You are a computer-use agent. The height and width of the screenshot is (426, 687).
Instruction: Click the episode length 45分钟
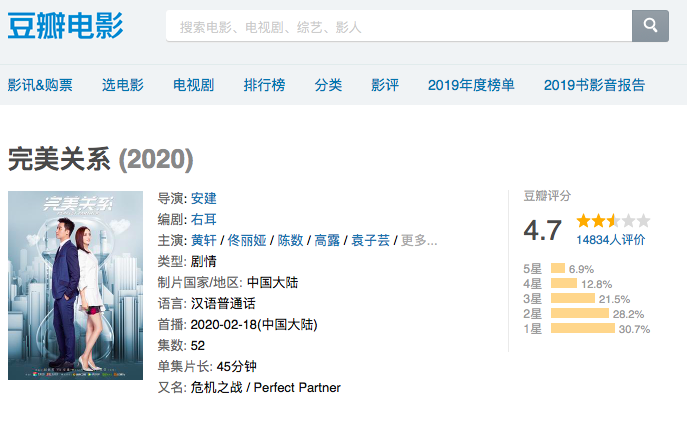(x=237, y=366)
